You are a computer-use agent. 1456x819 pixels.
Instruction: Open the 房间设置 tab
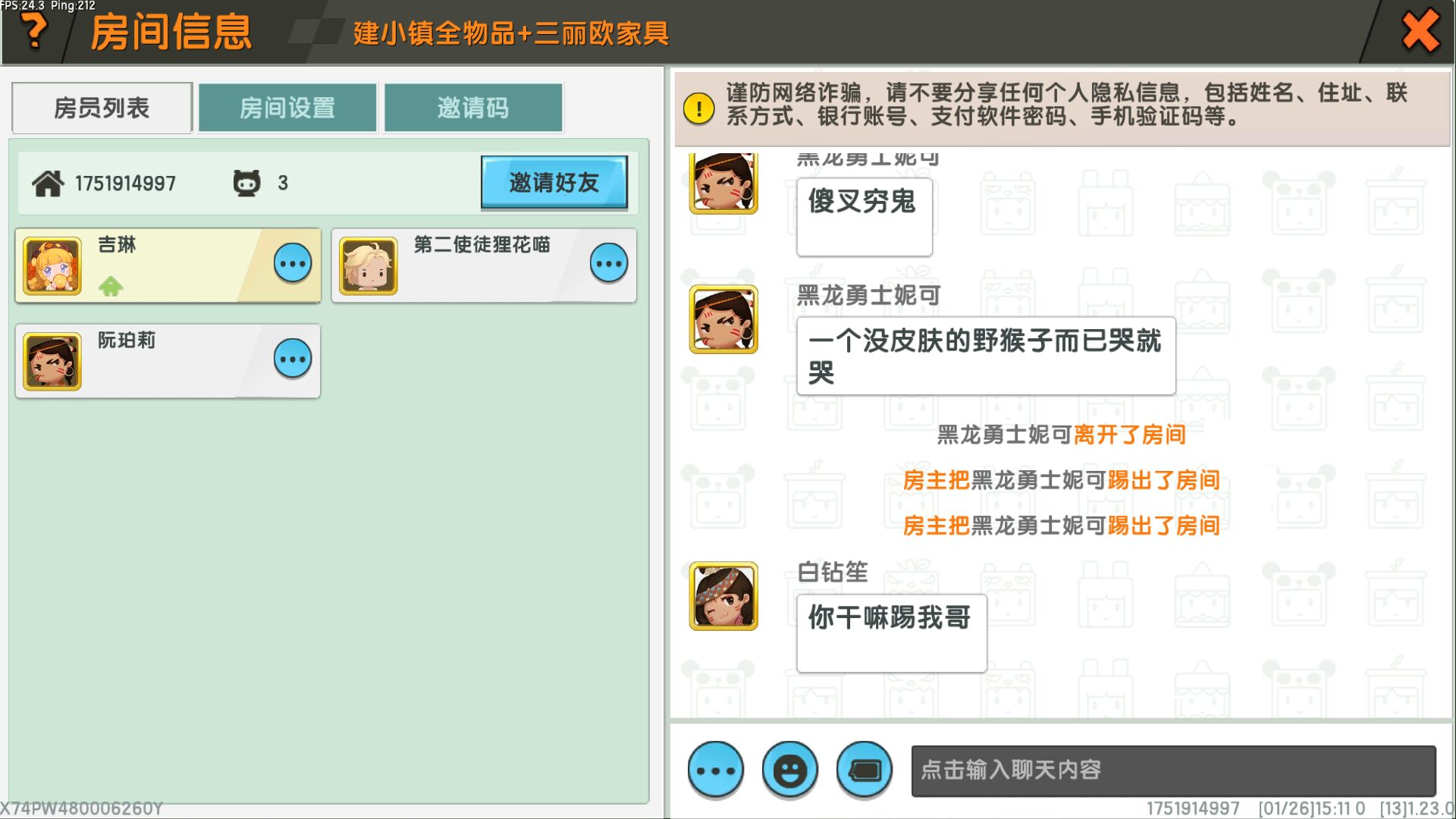(x=287, y=108)
